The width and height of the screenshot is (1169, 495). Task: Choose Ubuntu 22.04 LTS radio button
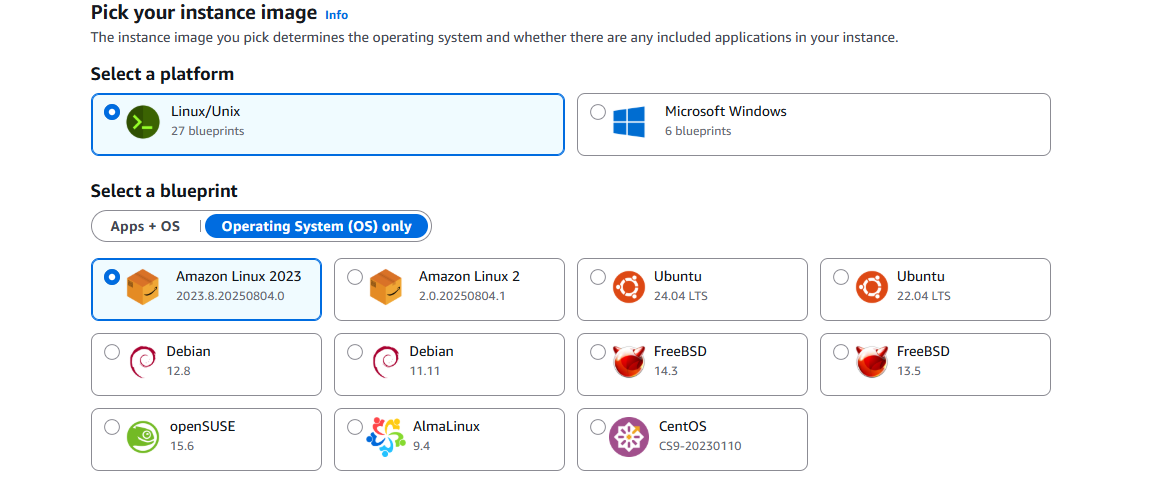(841, 277)
